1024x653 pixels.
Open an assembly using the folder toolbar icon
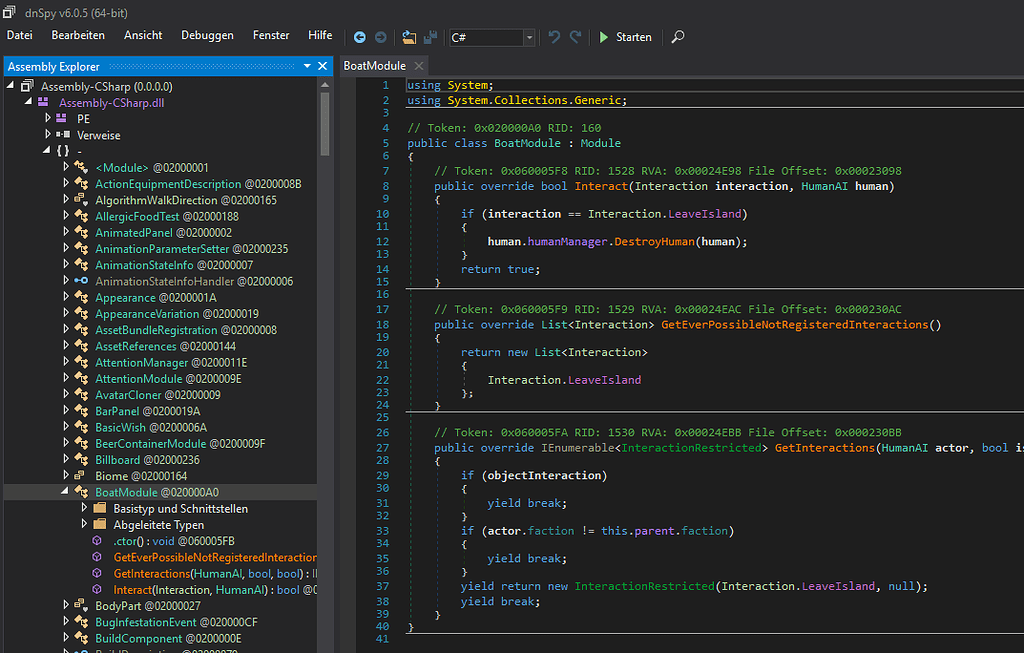(x=409, y=36)
